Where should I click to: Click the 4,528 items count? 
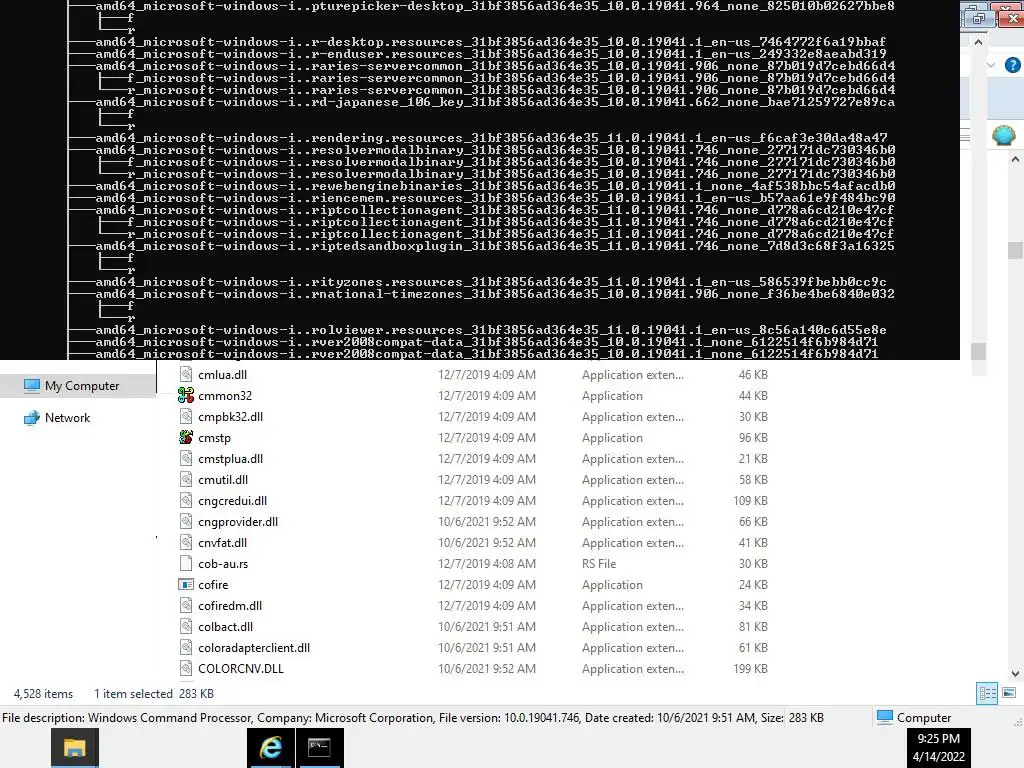(43, 693)
